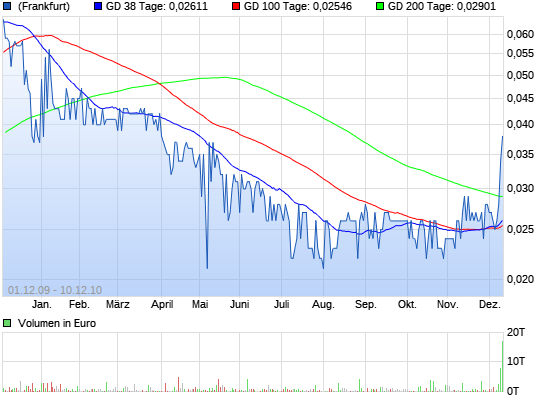This screenshot has width=545, height=401.
Task: Click the green Volumen in Euro swatch
Action: [7, 323]
